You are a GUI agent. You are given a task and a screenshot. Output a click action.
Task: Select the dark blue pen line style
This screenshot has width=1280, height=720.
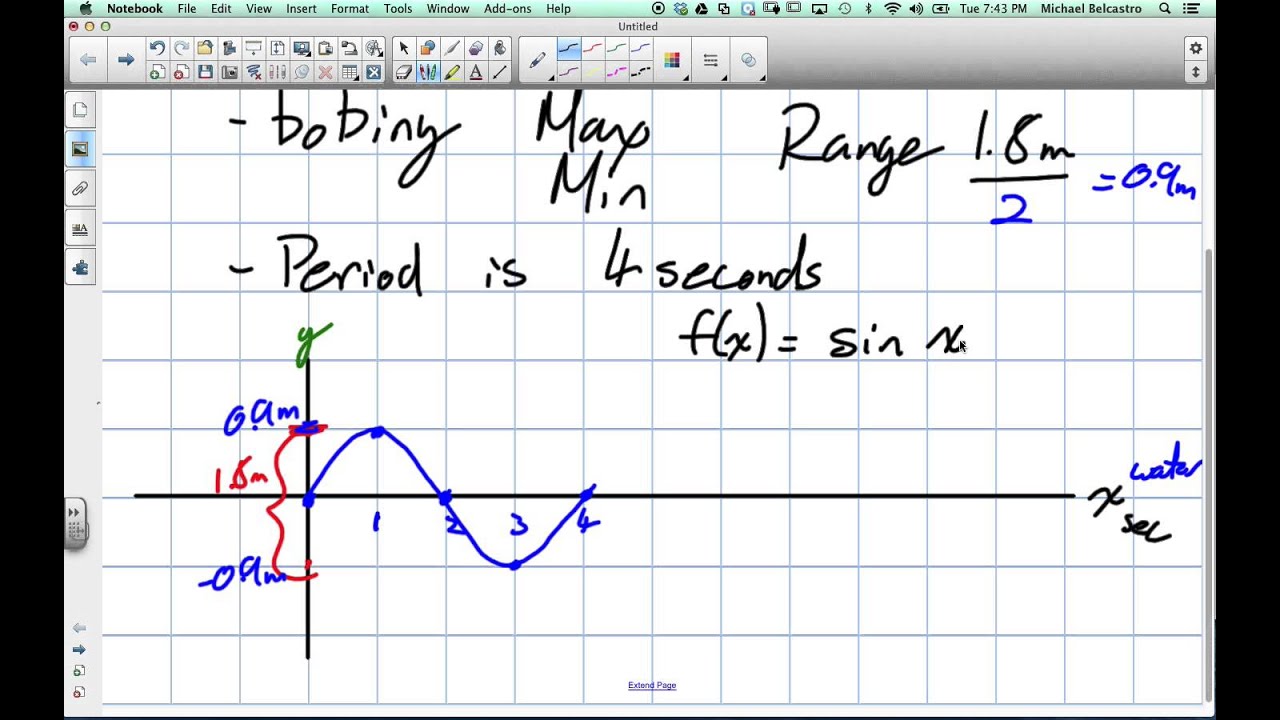click(568, 48)
